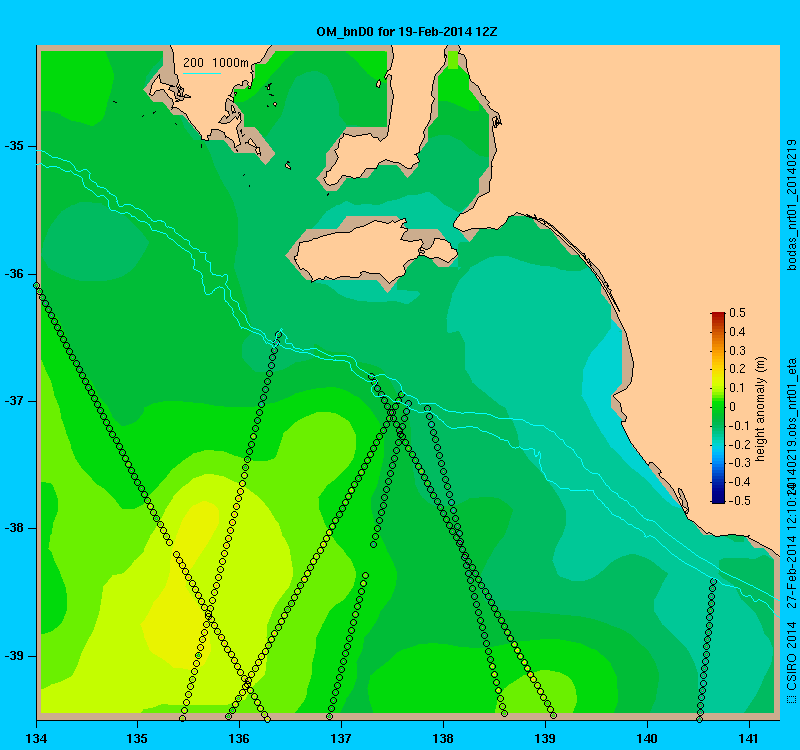Image resolution: width=800 pixels, height=750 pixels.
Task: Click the 141 longitude axis label
Action: coord(749,738)
